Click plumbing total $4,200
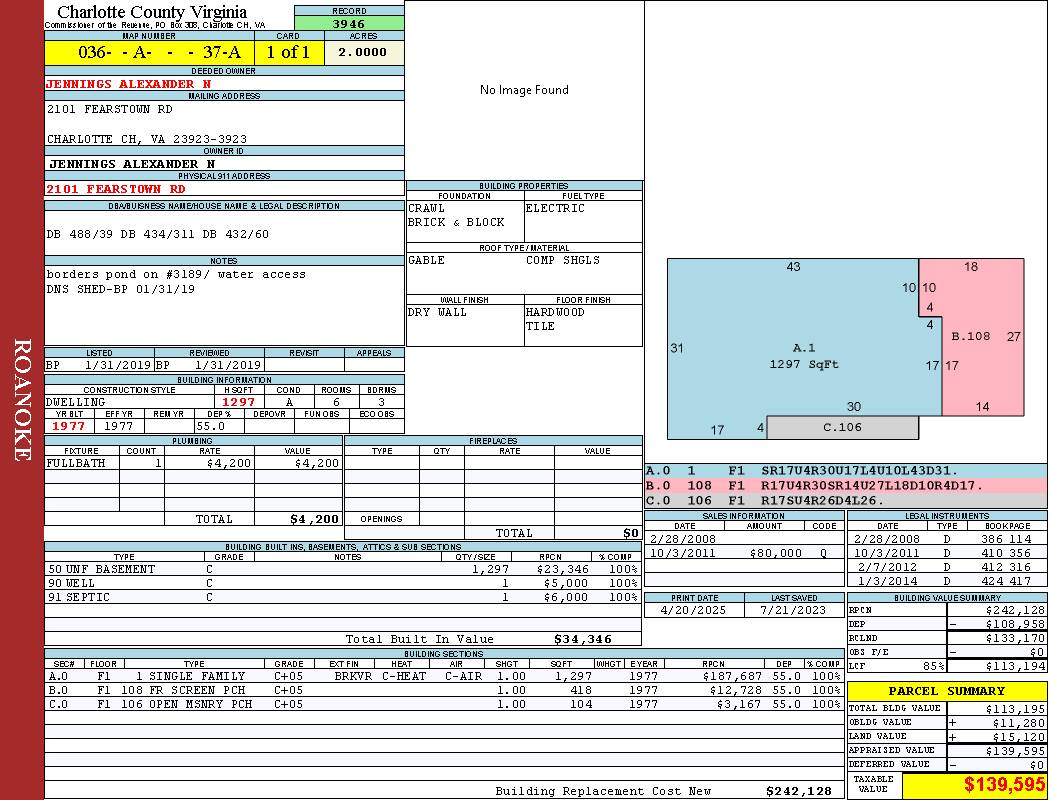 [x=314, y=519]
